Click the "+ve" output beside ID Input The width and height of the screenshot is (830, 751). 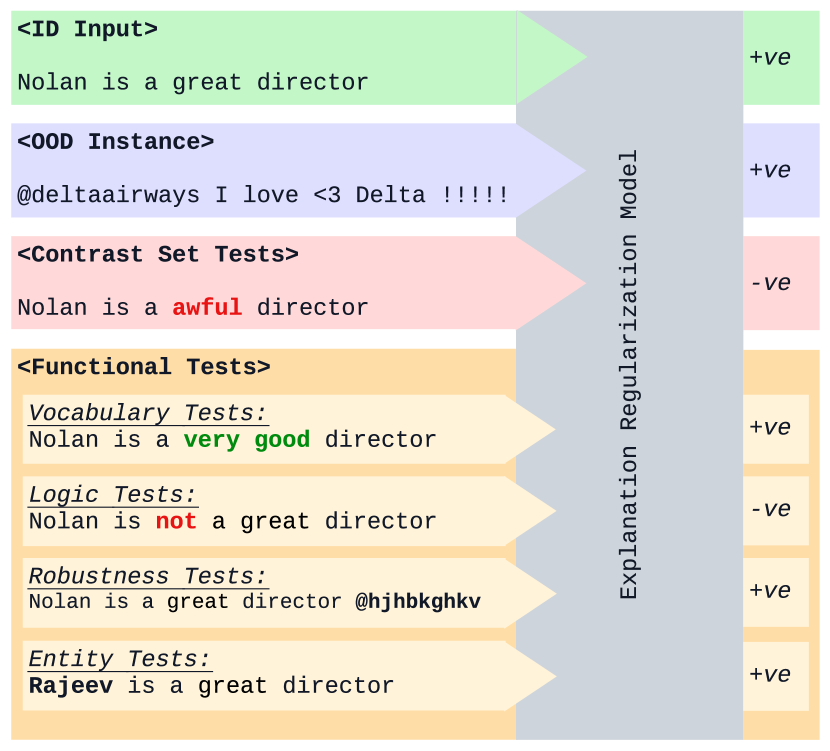770,58
